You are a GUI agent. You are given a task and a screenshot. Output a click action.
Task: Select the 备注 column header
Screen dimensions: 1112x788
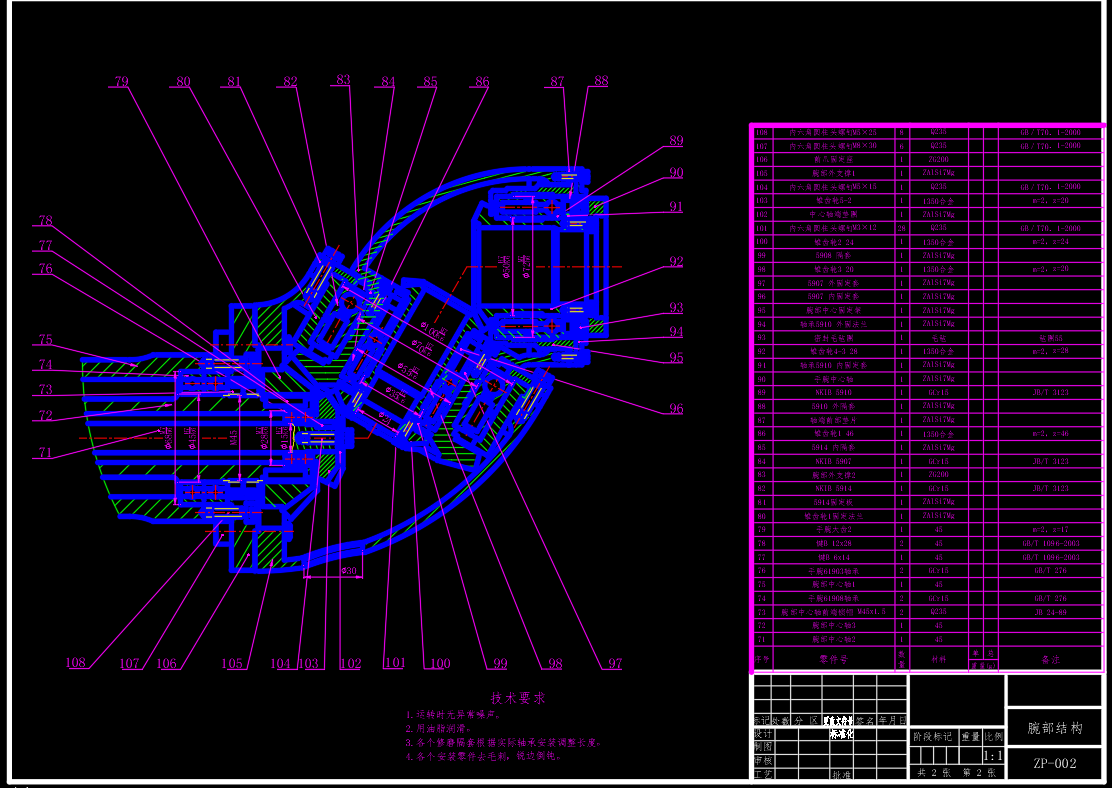pos(1049,659)
